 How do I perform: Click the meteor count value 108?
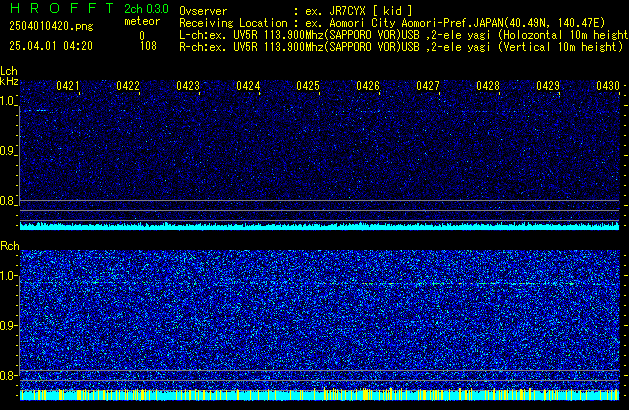pyautogui.click(x=148, y=46)
